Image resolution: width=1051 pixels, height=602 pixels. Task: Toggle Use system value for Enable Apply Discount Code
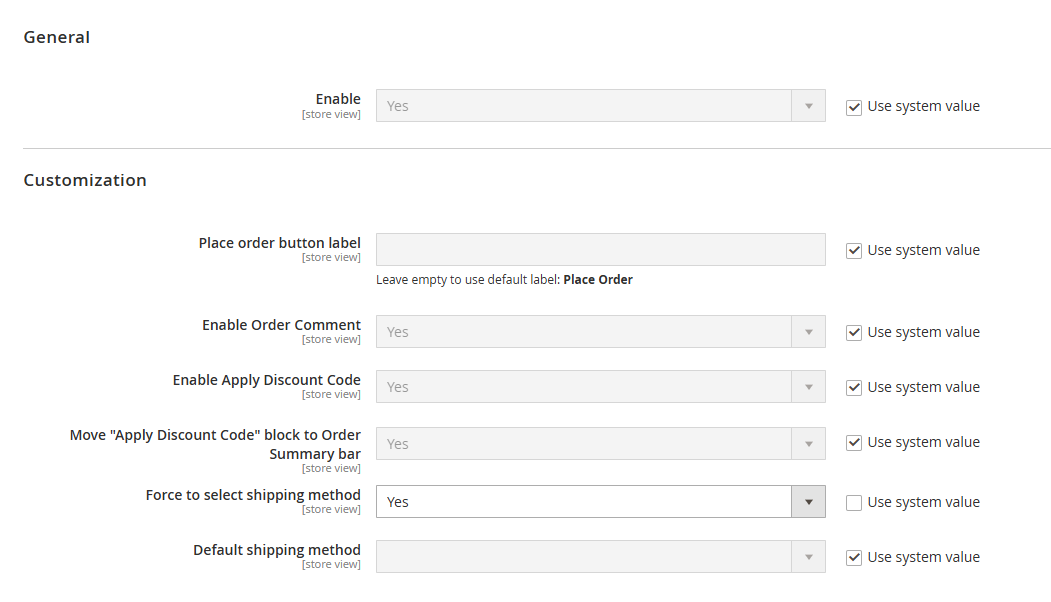[x=854, y=388]
